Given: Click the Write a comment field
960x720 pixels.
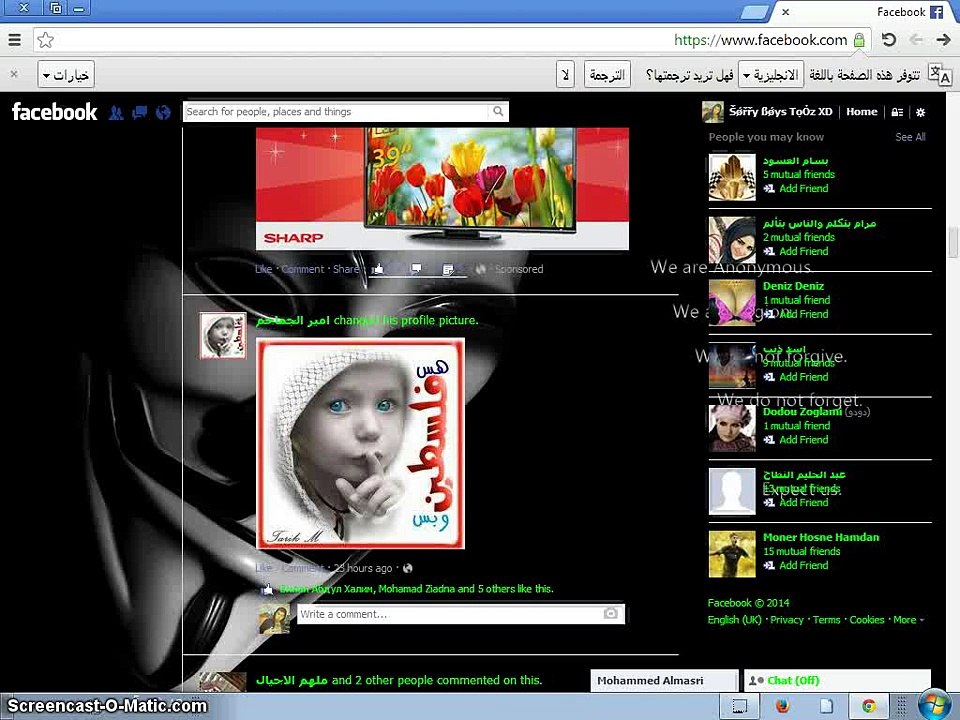Looking at the screenshot, I should (x=450, y=613).
